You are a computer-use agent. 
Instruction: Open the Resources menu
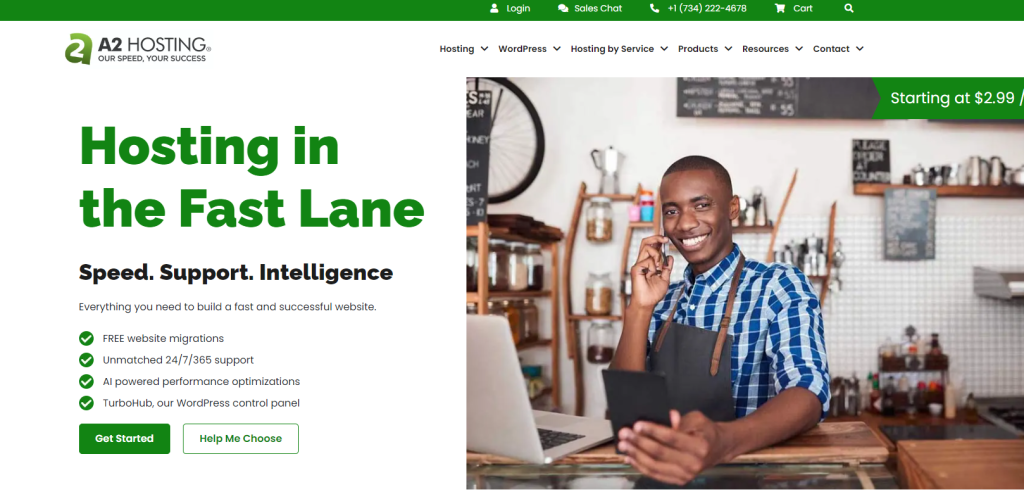pyautogui.click(x=772, y=49)
